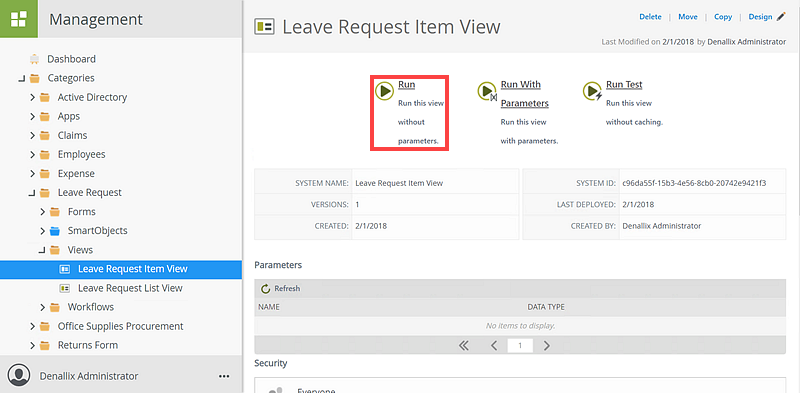Click the Leave Request Item View icon in tree
This screenshot has height=393, width=800.
[65, 269]
